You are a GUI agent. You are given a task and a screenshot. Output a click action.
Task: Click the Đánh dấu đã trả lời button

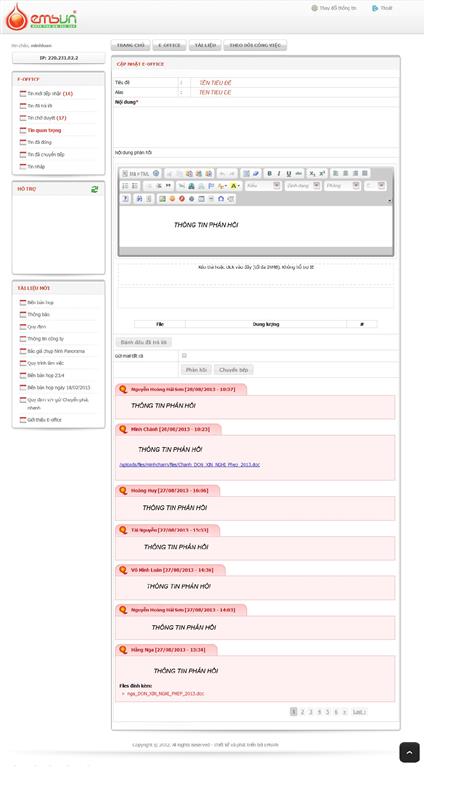[144, 342]
